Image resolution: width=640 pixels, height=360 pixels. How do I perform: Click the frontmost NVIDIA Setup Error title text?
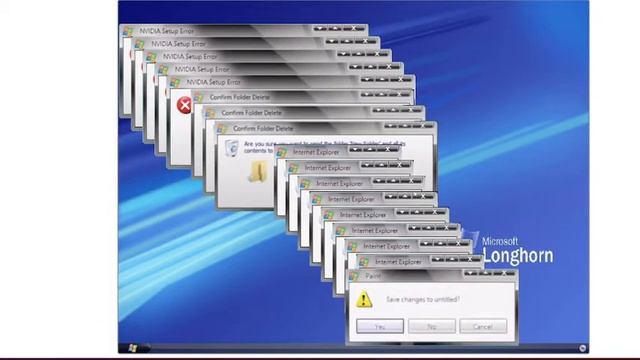pyautogui.click(x=214, y=82)
